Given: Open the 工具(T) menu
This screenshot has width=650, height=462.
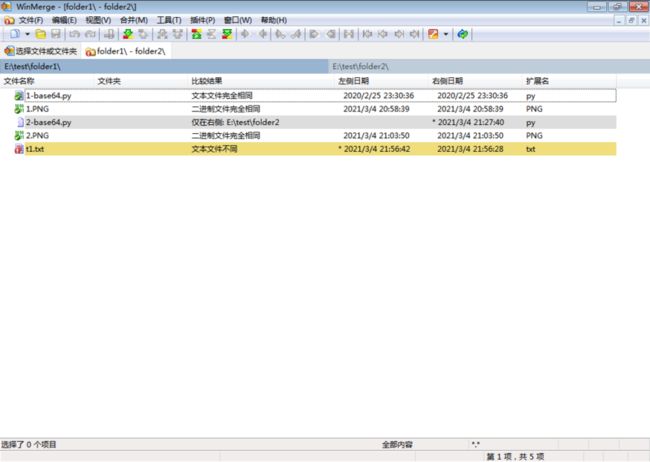Looking at the screenshot, I should tap(169, 20).
